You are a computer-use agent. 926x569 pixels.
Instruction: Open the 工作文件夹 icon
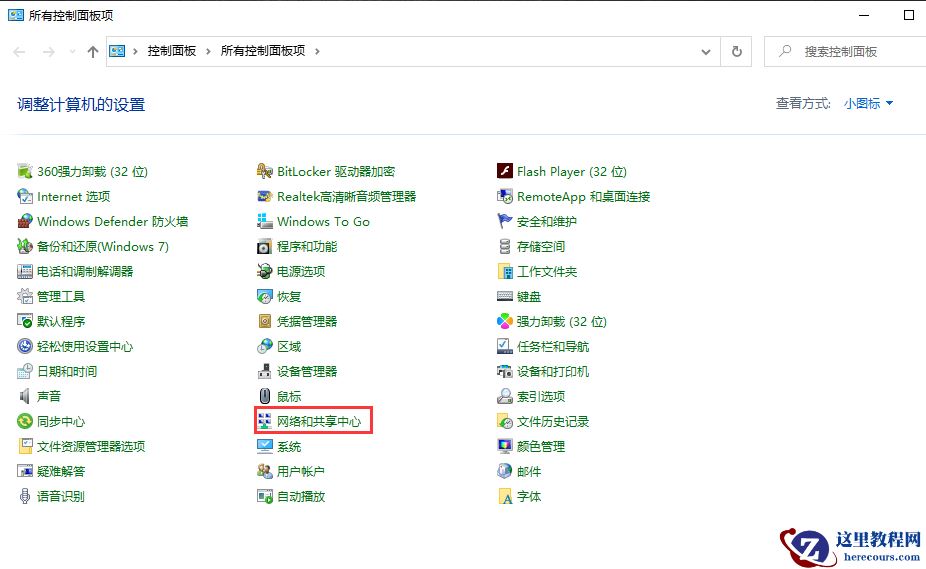click(504, 271)
